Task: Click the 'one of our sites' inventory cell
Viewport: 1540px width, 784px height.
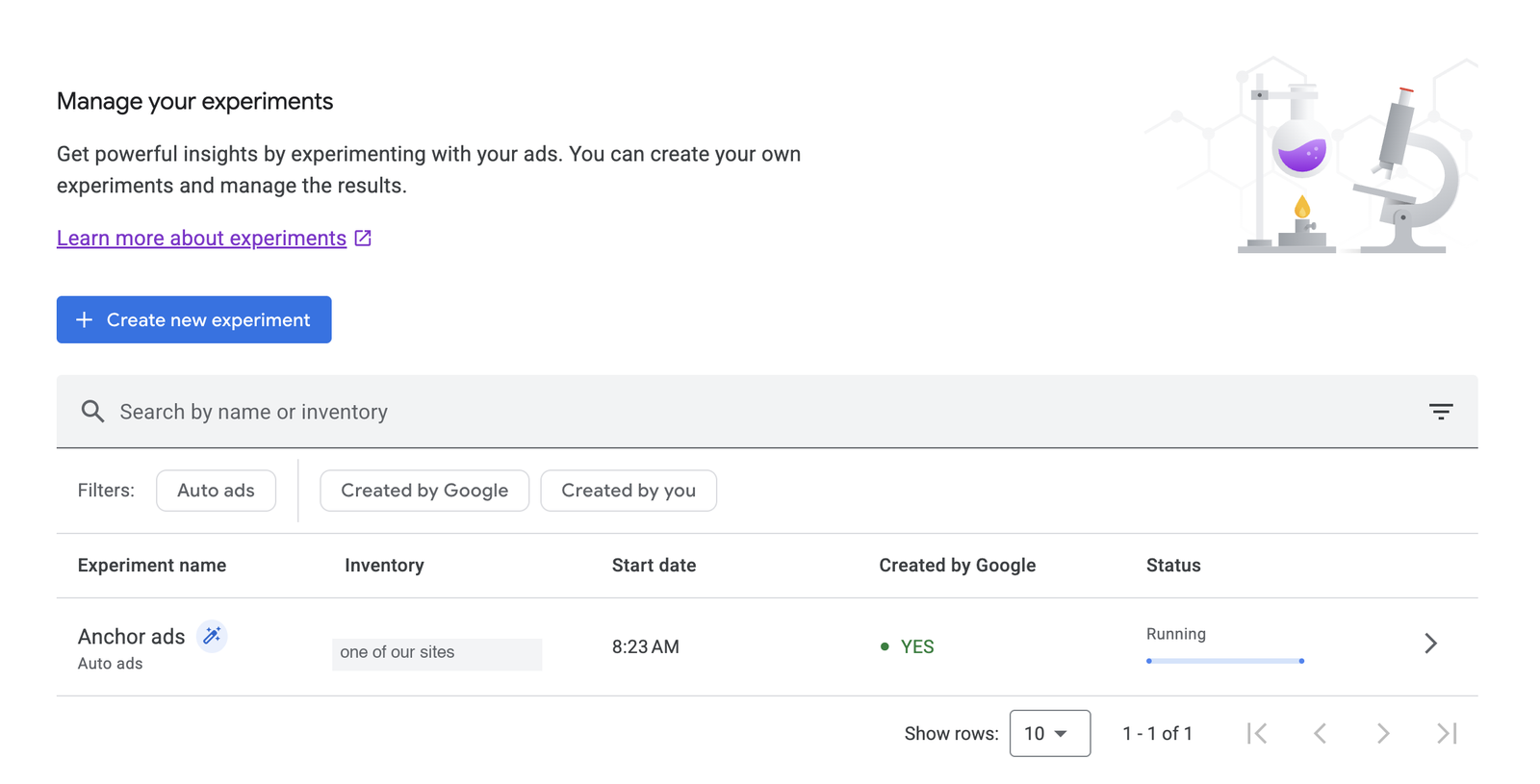Action: [x=437, y=654]
